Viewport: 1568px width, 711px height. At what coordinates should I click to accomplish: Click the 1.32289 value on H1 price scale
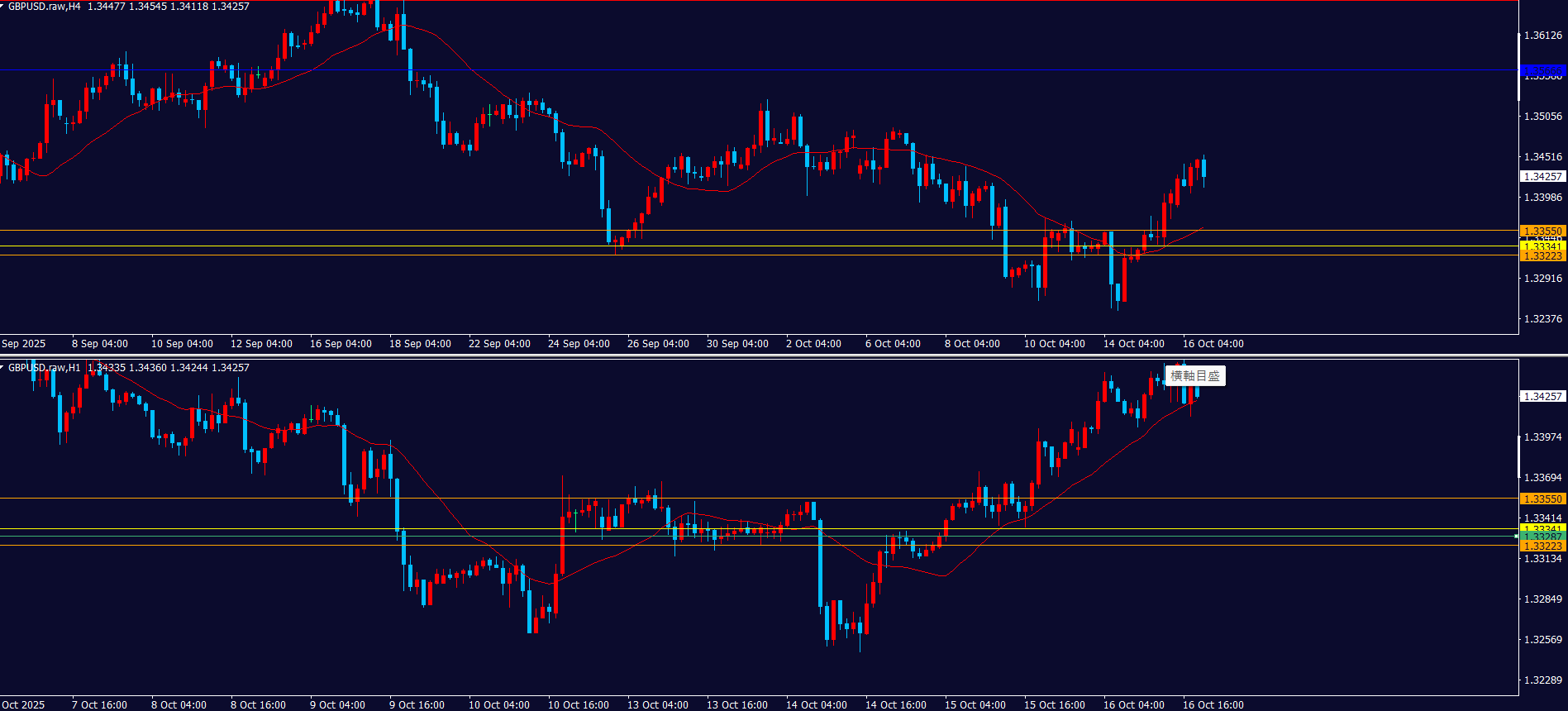(x=1542, y=680)
